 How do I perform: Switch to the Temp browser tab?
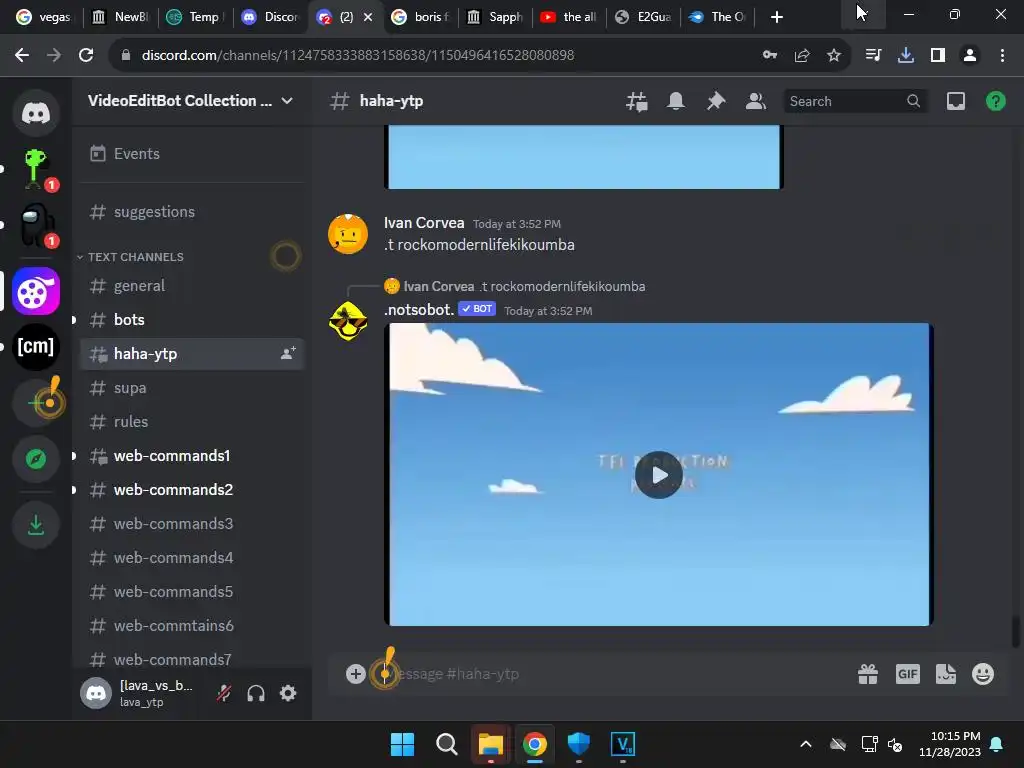coord(195,17)
